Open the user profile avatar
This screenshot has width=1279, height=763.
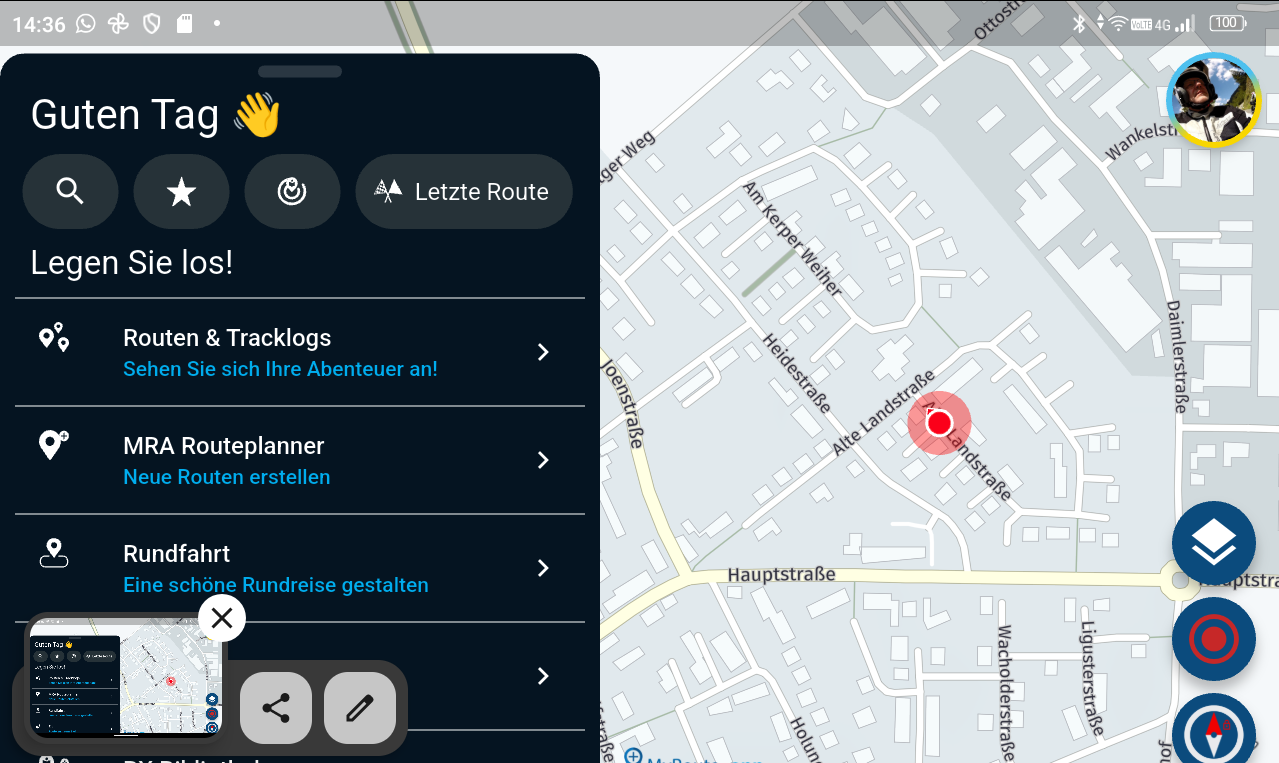click(x=1213, y=100)
